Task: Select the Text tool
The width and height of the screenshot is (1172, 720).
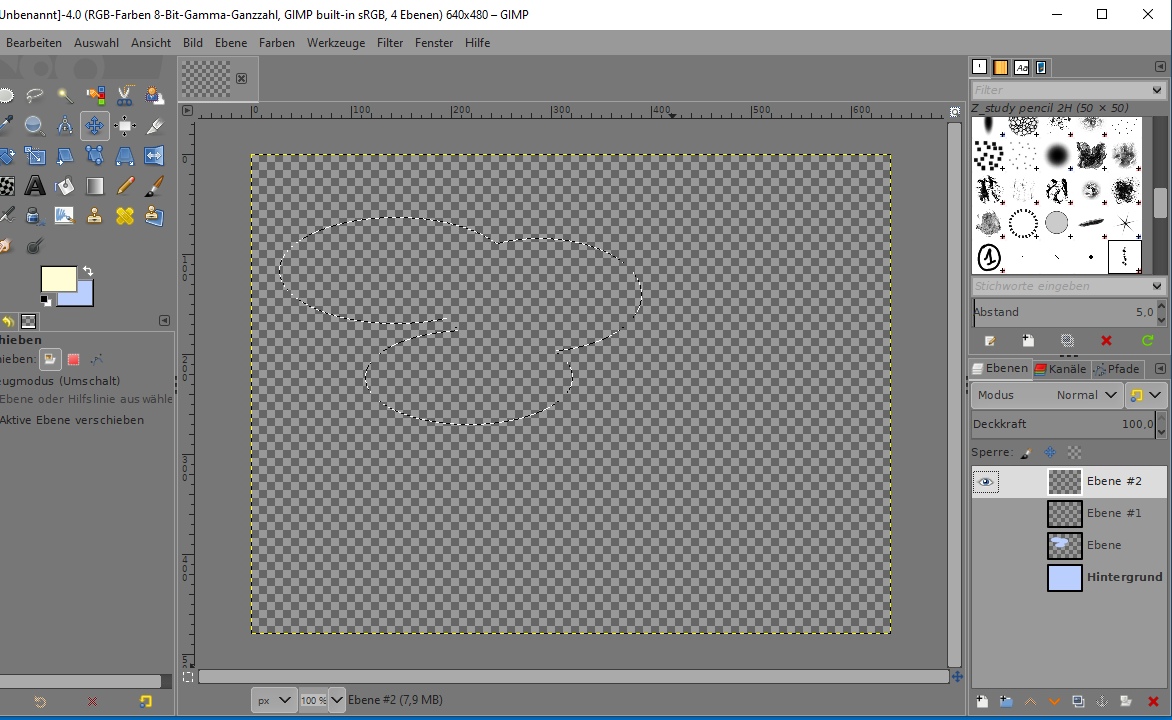Action: coord(34,185)
